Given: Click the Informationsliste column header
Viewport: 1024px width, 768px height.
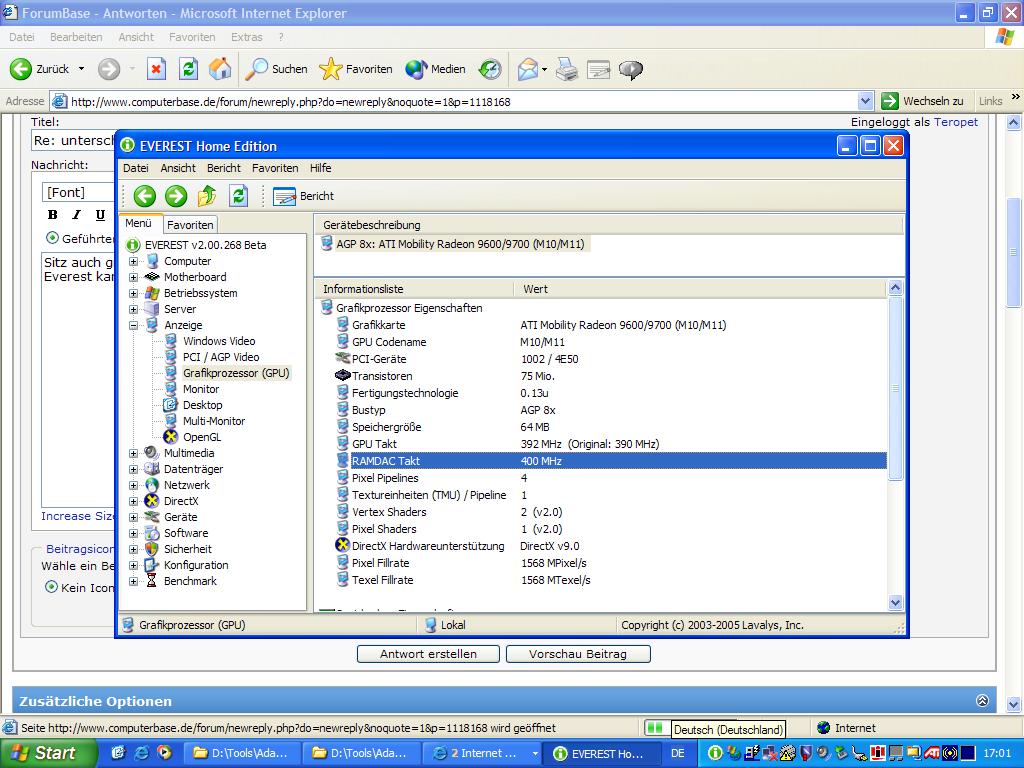Looking at the screenshot, I should tap(415, 289).
